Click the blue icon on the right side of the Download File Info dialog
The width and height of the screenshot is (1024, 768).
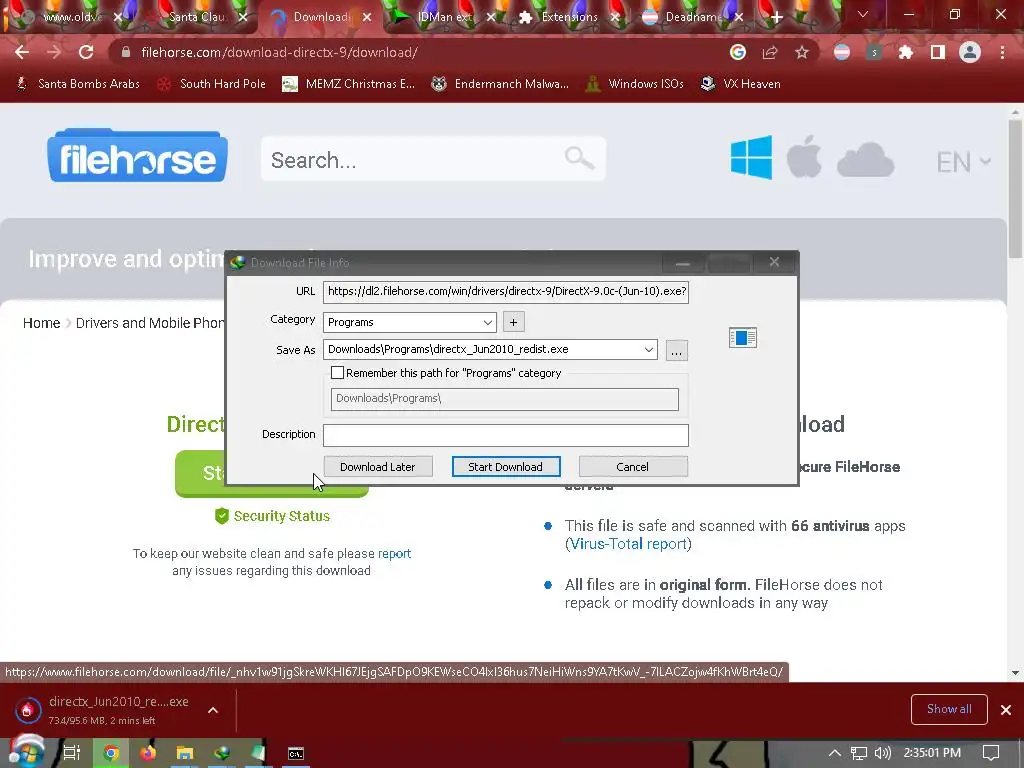click(x=743, y=338)
